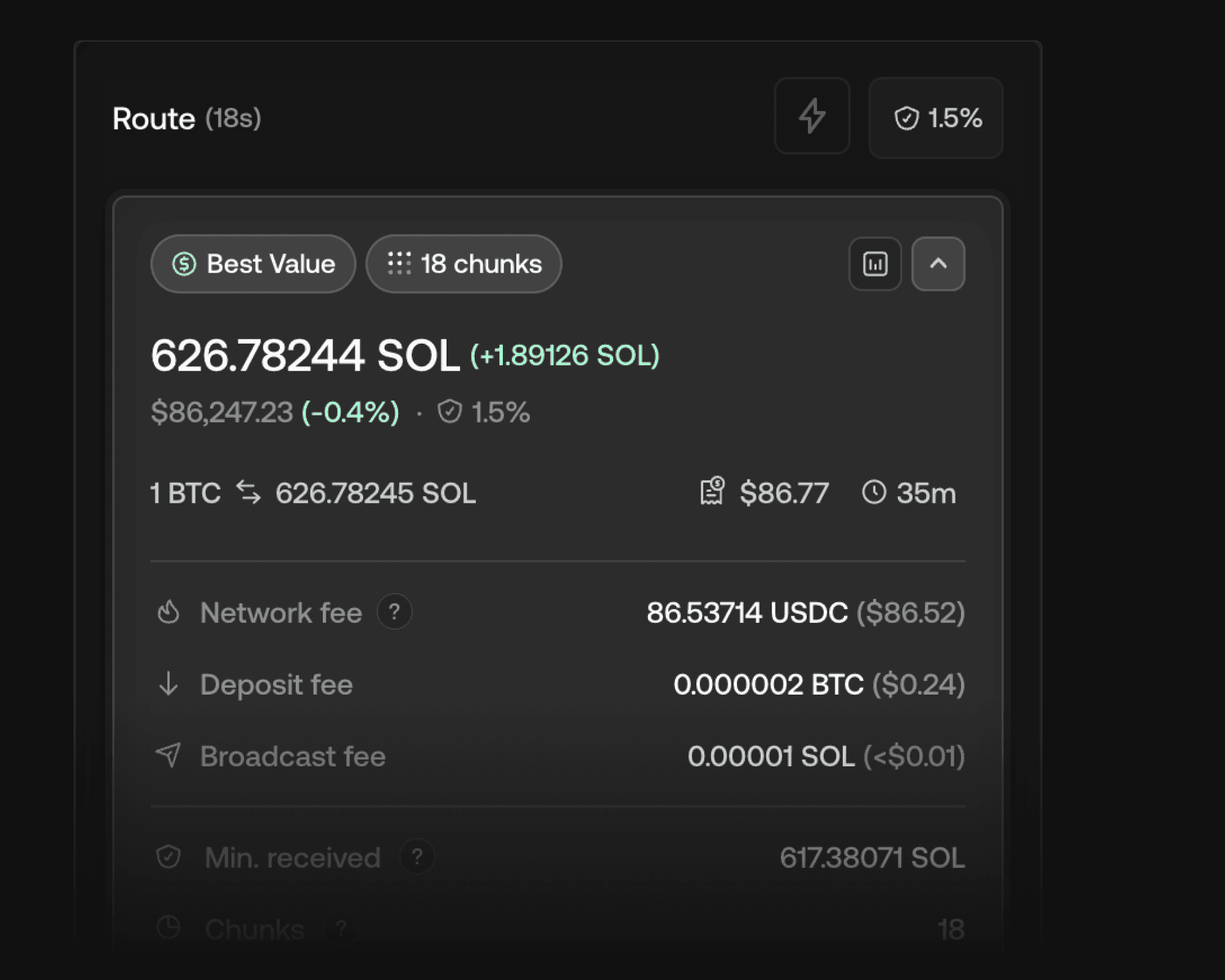The image size is (1225, 980).
Task: Click the Min. received help icon
Action: (417, 856)
